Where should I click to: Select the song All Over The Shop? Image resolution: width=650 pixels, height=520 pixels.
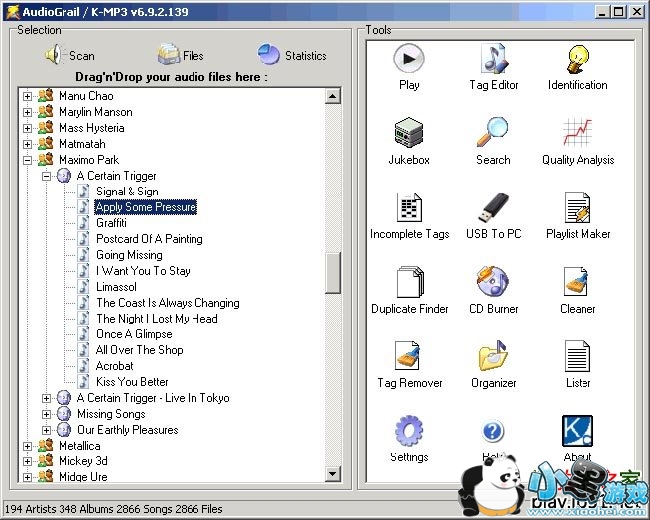click(x=139, y=350)
